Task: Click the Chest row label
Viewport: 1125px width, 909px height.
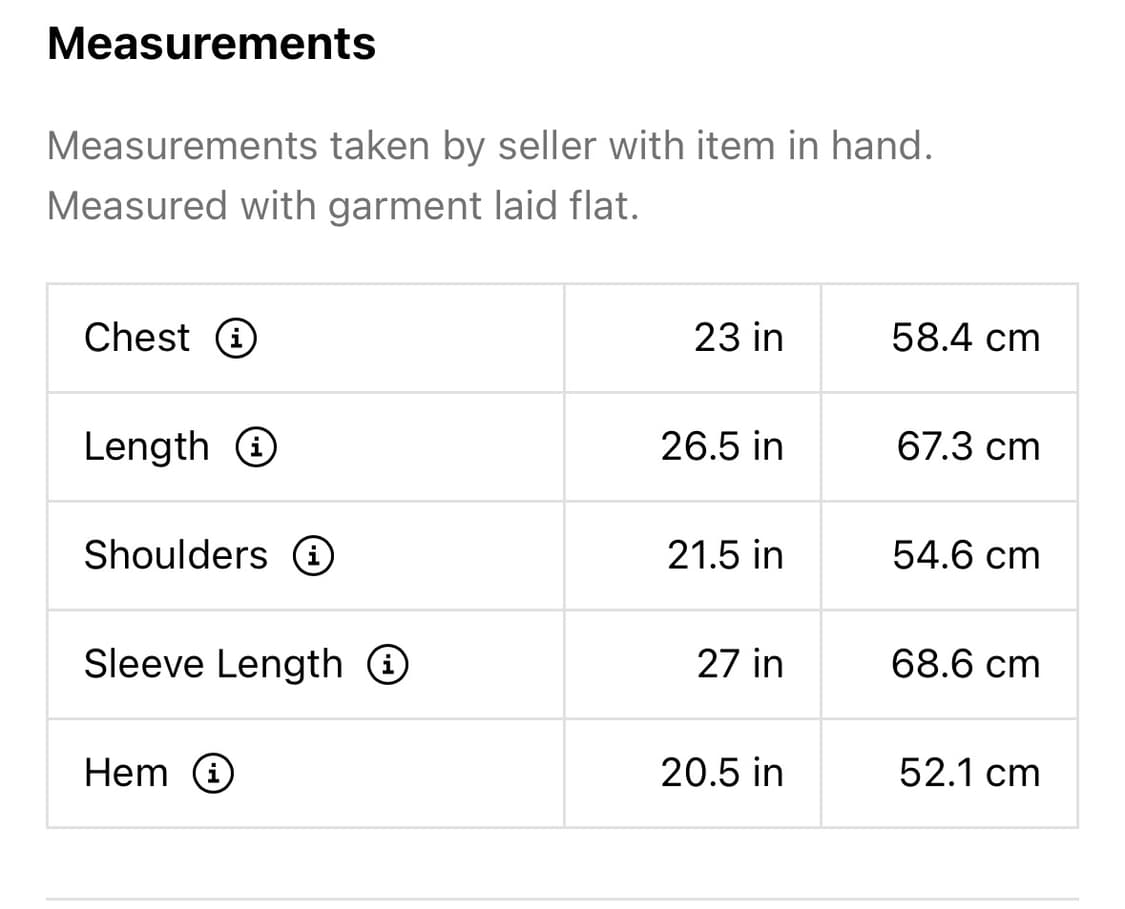Action: [x=137, y=338]
